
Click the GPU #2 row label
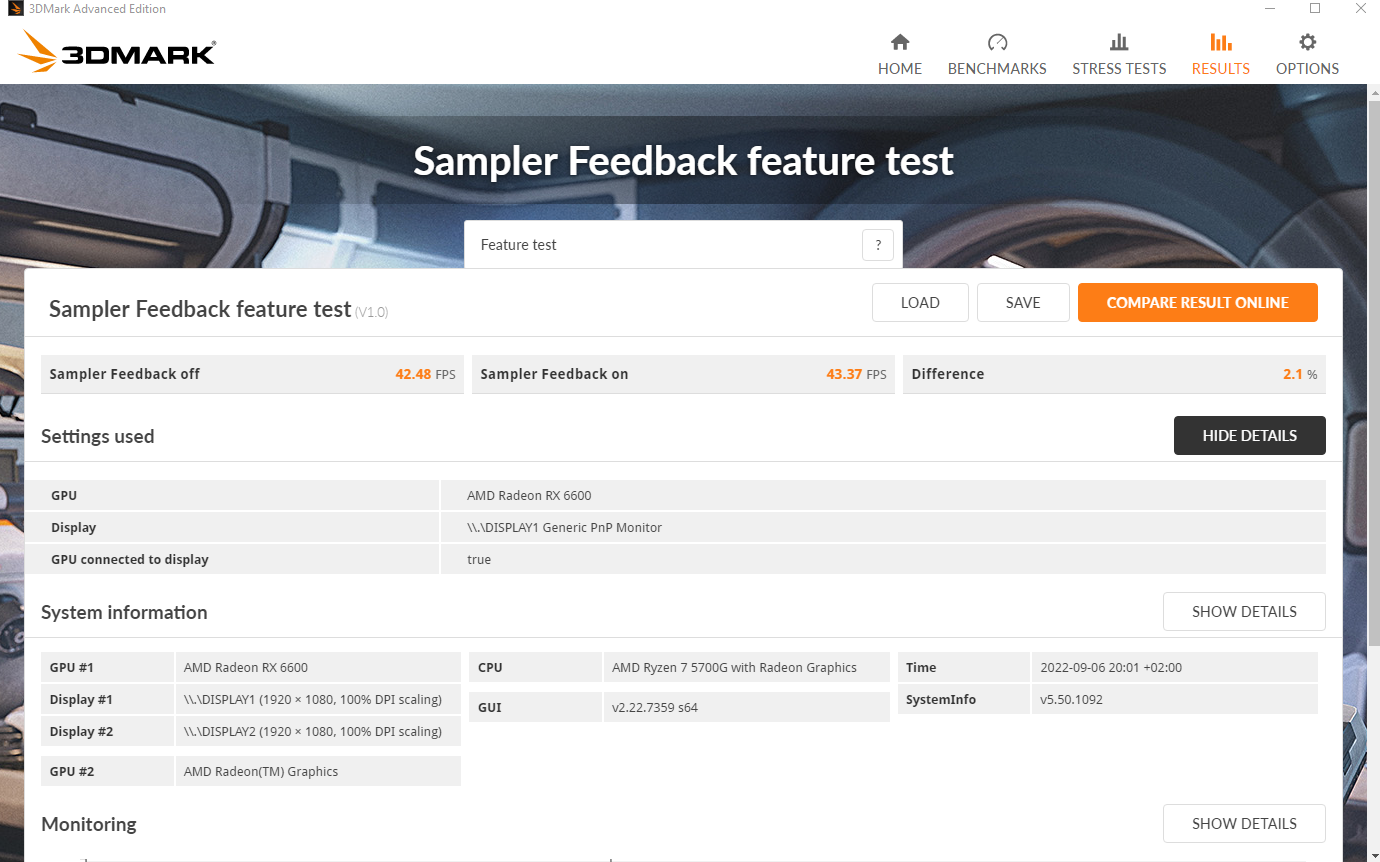tap(72, 771)
